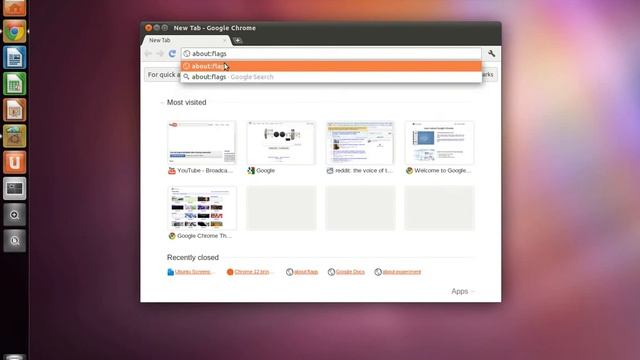Launch LibreOffice Writer from the dock
The width and height of the screenshot is (640, 360).
15,58
